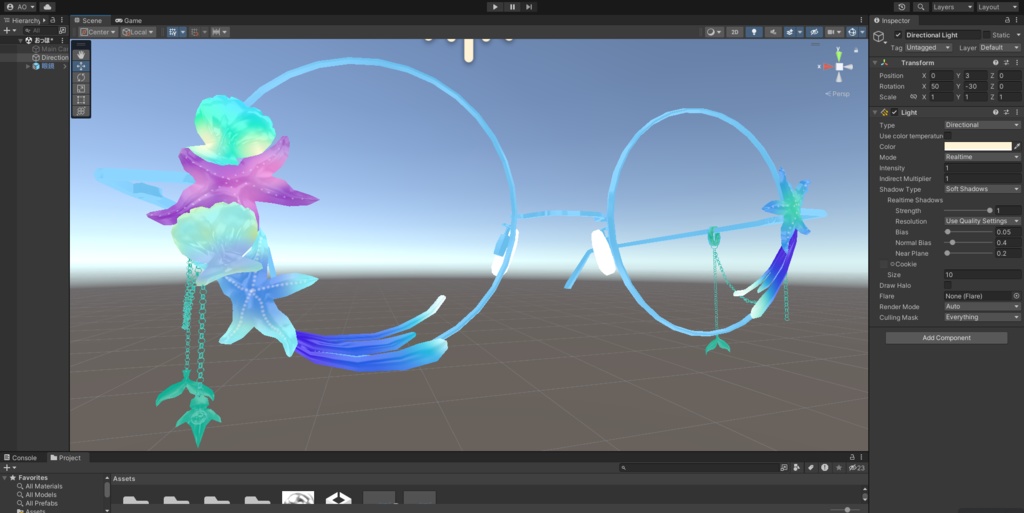1024x513 pixels.
Task: Open Light component presets icon
Action: tap(1006, 112)
